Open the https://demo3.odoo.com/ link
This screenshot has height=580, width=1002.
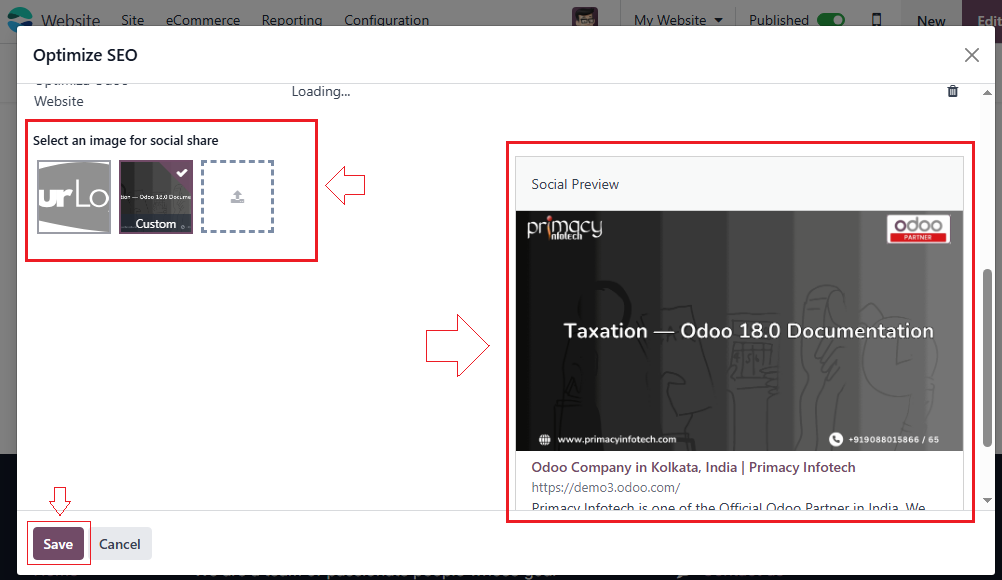[603, 487]
